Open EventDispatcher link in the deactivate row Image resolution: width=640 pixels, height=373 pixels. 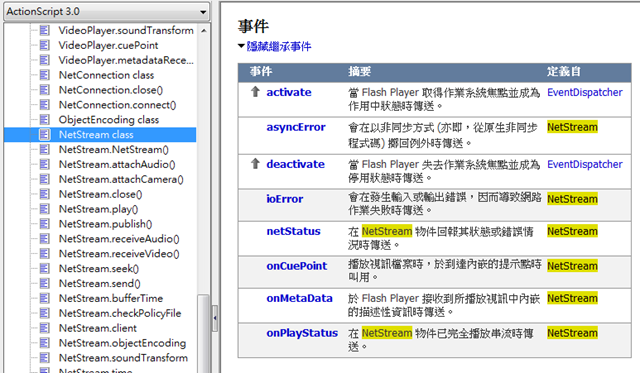584,164
